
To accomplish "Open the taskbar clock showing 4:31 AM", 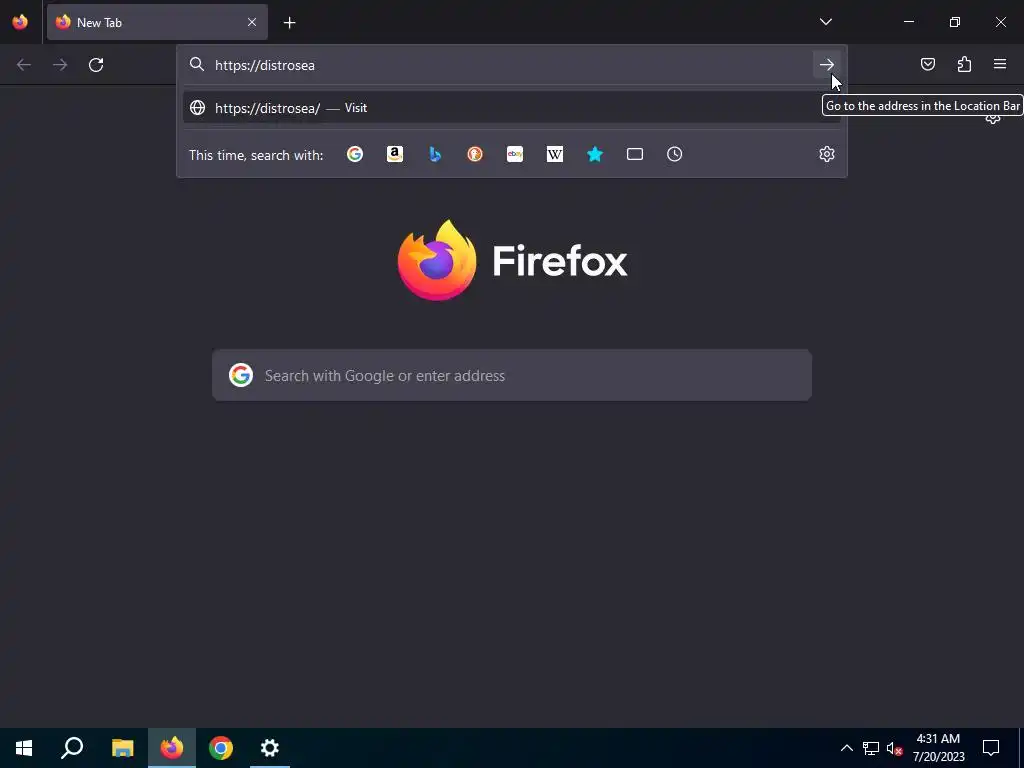I will (x=938, y=748).
